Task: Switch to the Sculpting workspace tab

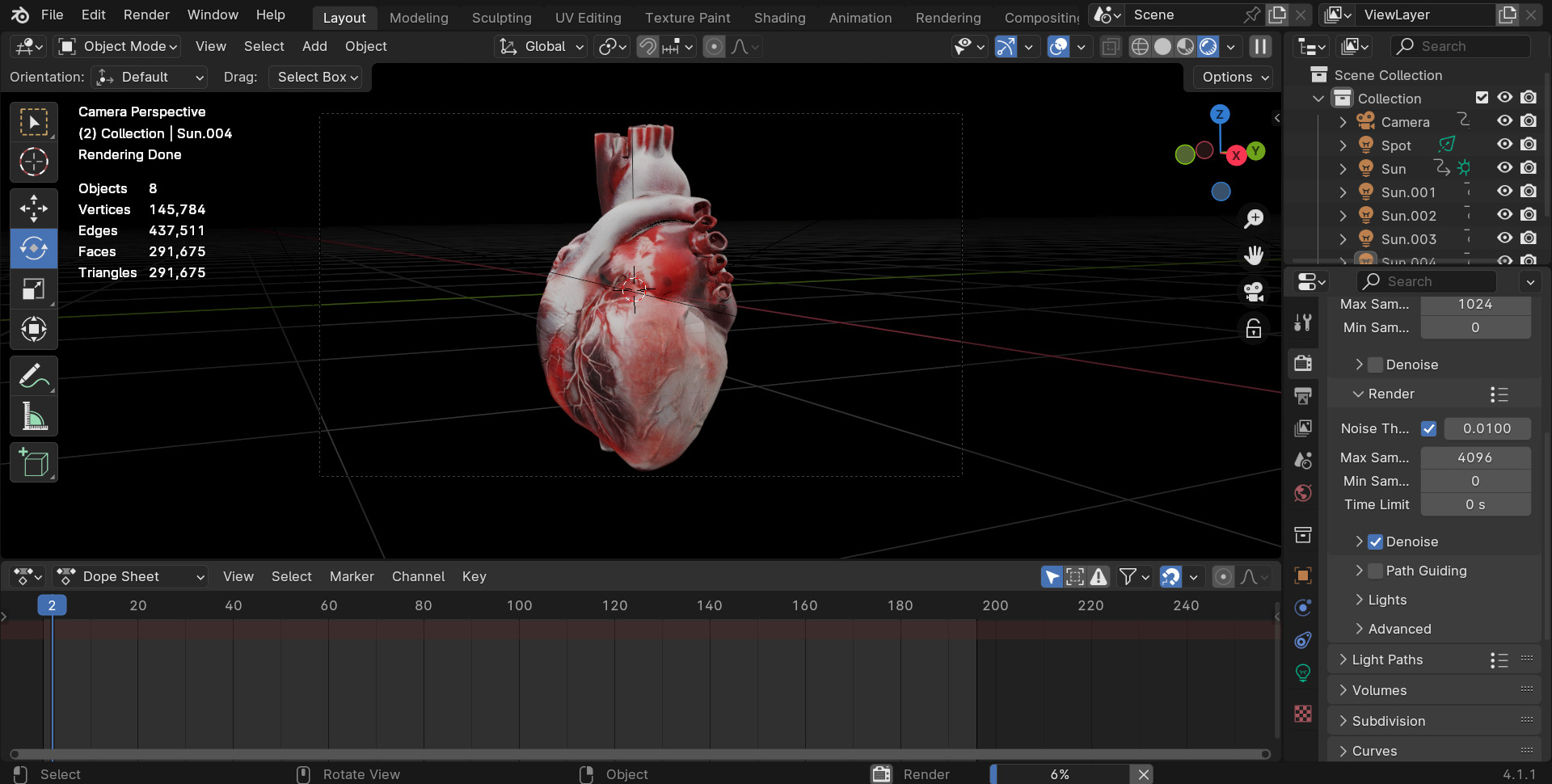Action: tap(501, 18)
